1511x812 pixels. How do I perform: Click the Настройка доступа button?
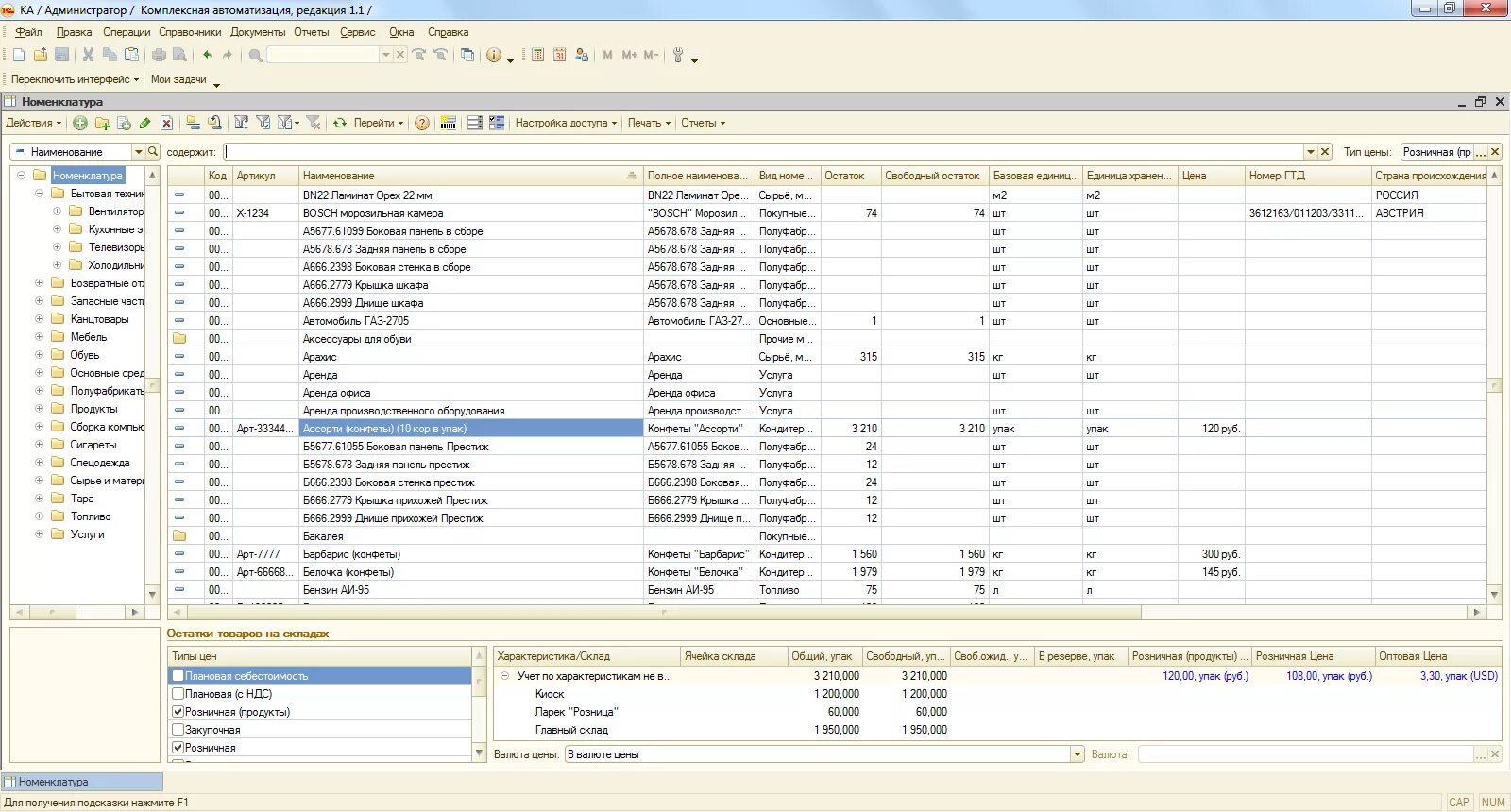point(566,123)
